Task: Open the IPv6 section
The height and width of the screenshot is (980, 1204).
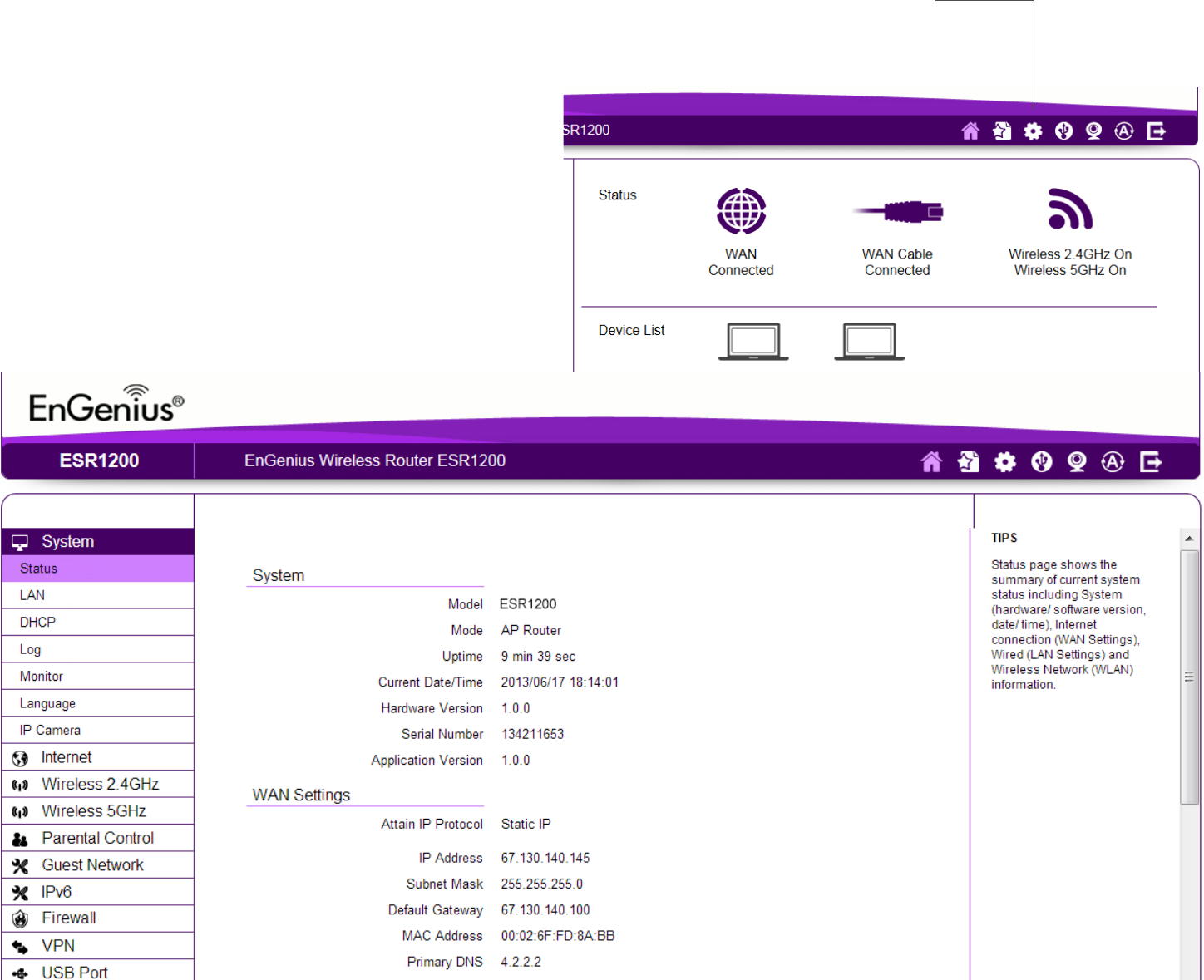Action: (x=97, y=892)
